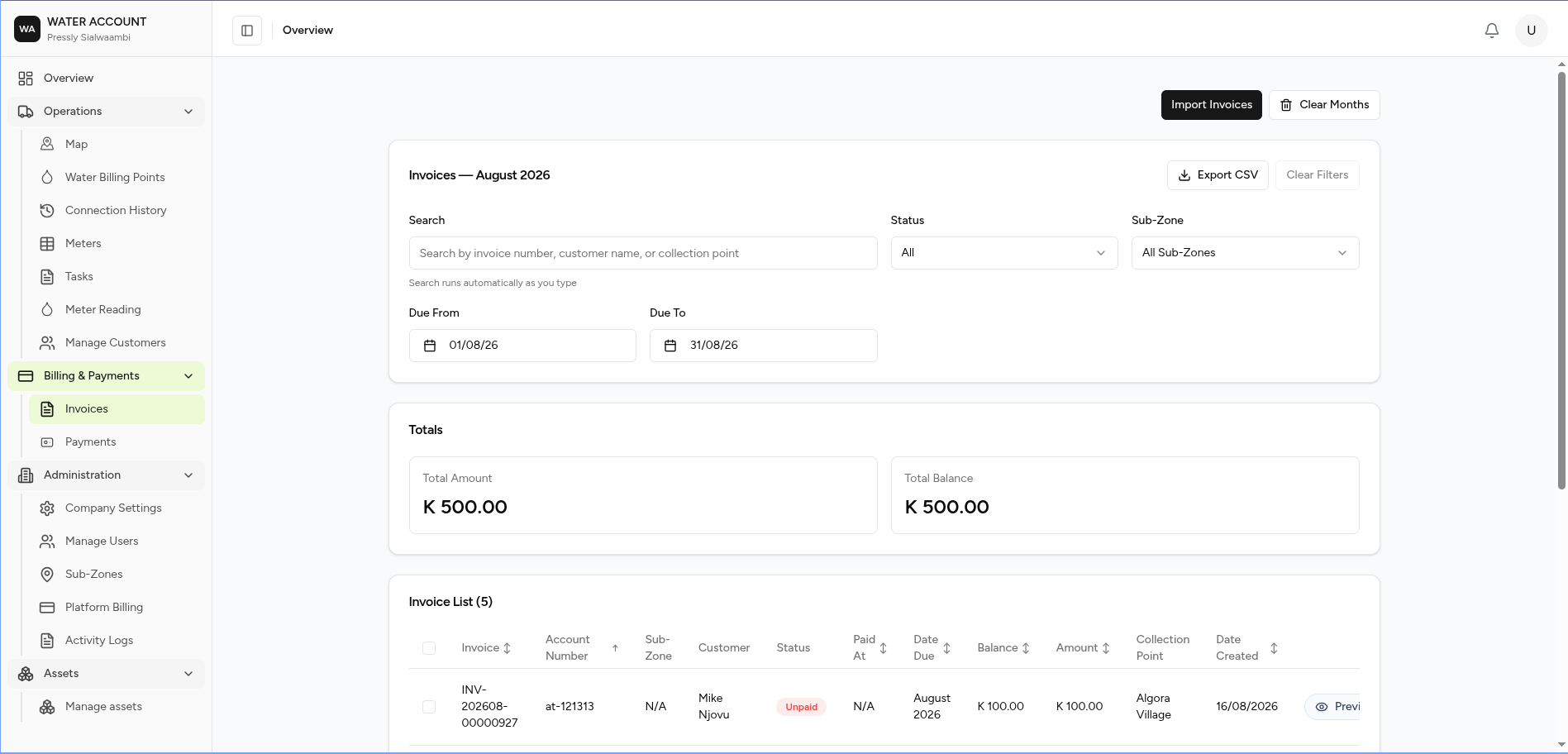Click the Manage assets cubes icon

47,707
